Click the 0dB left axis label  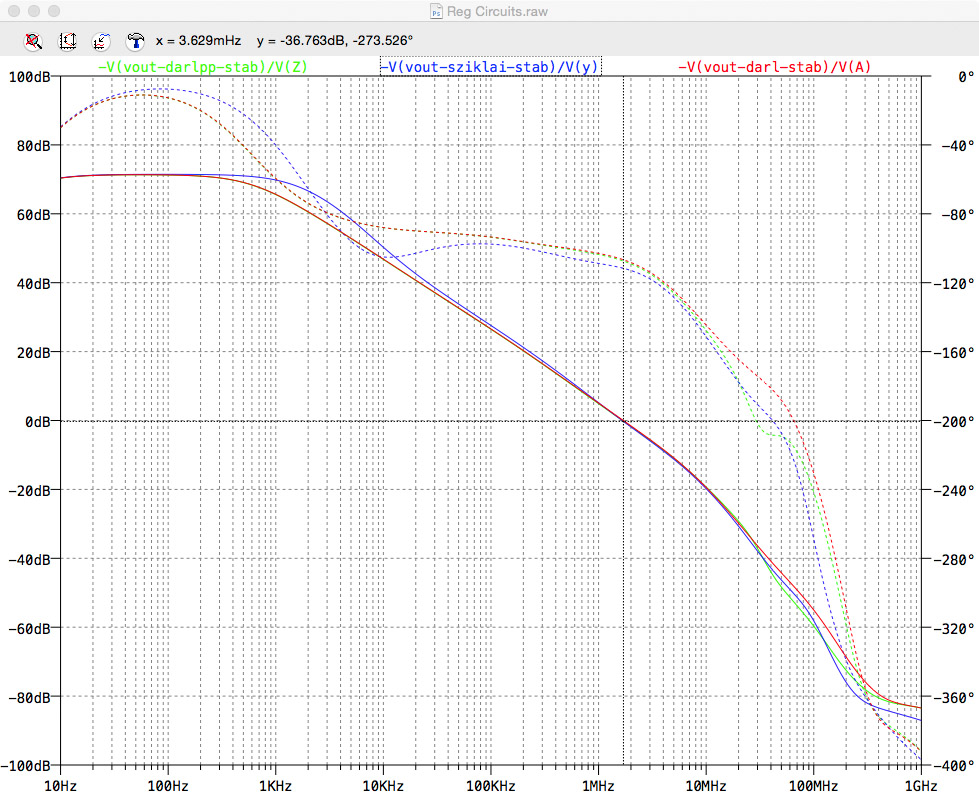(37, 422)
